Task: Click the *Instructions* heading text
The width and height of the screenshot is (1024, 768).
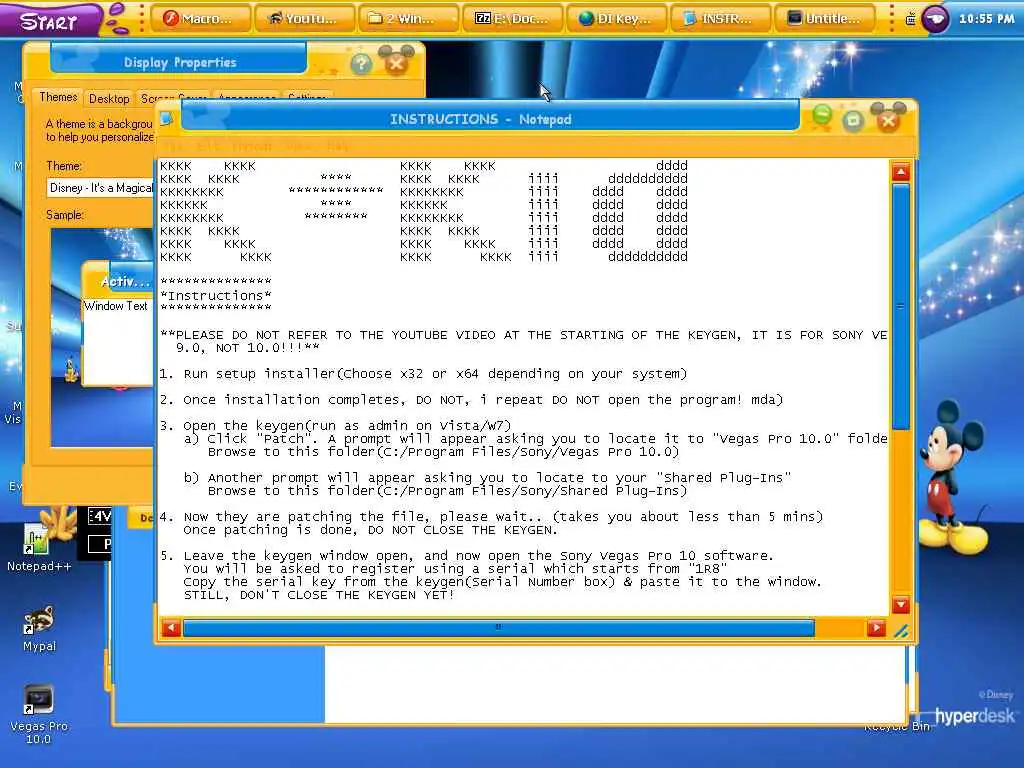Action: point(216,296)
